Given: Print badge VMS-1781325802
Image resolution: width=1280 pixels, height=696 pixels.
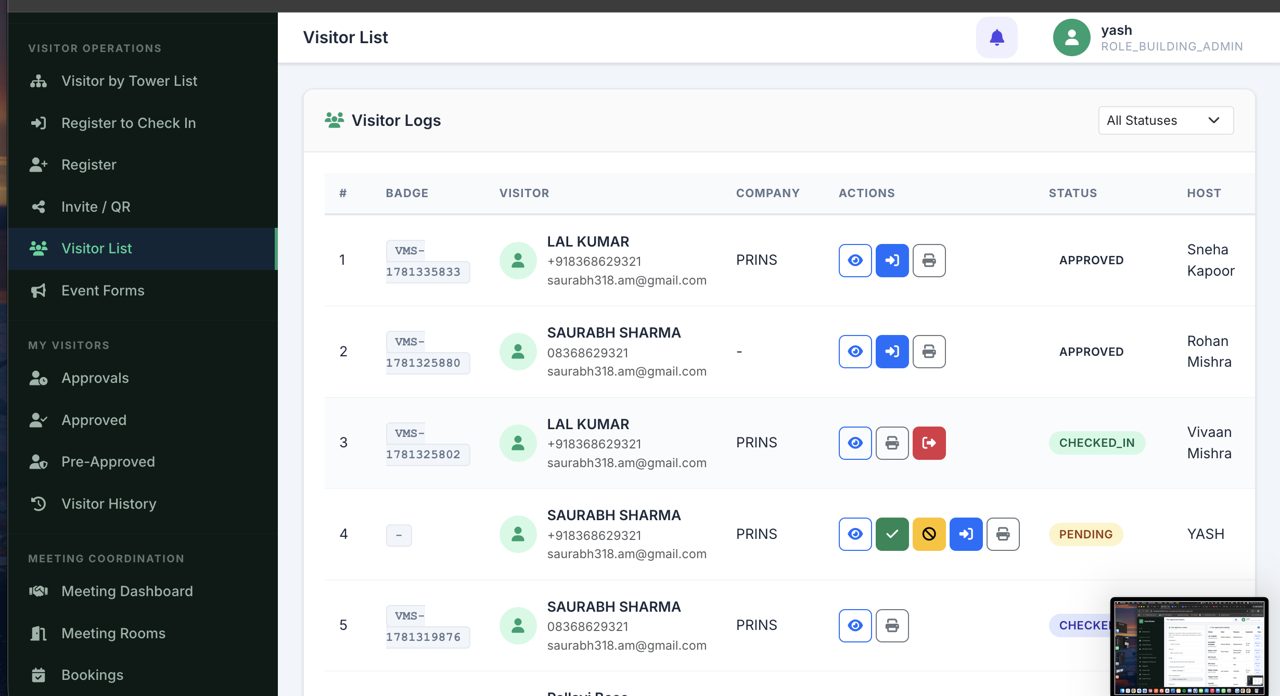Looking at the screenshot, I should [892, 443].
